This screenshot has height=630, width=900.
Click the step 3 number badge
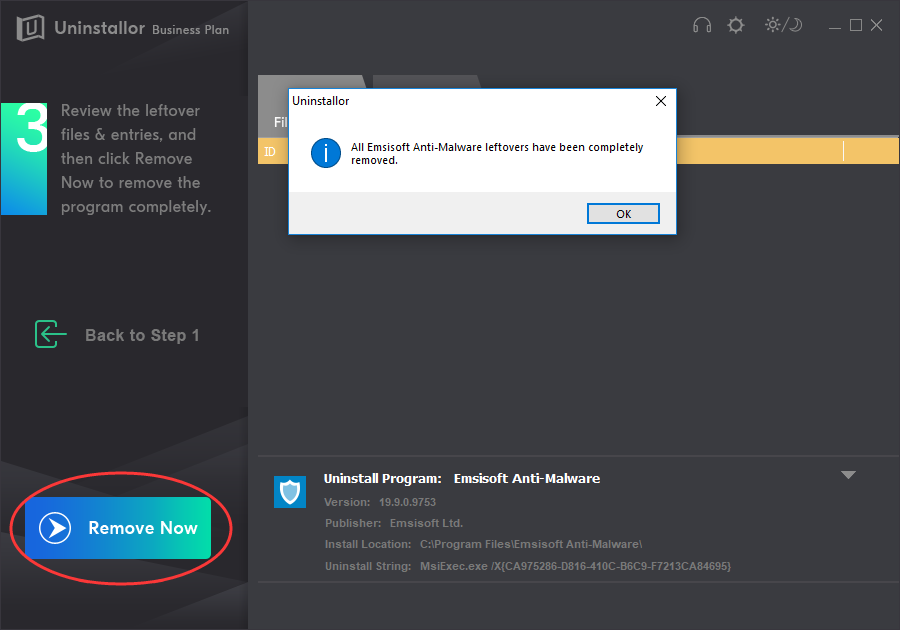pyautogui.click(x=24, y=159)
